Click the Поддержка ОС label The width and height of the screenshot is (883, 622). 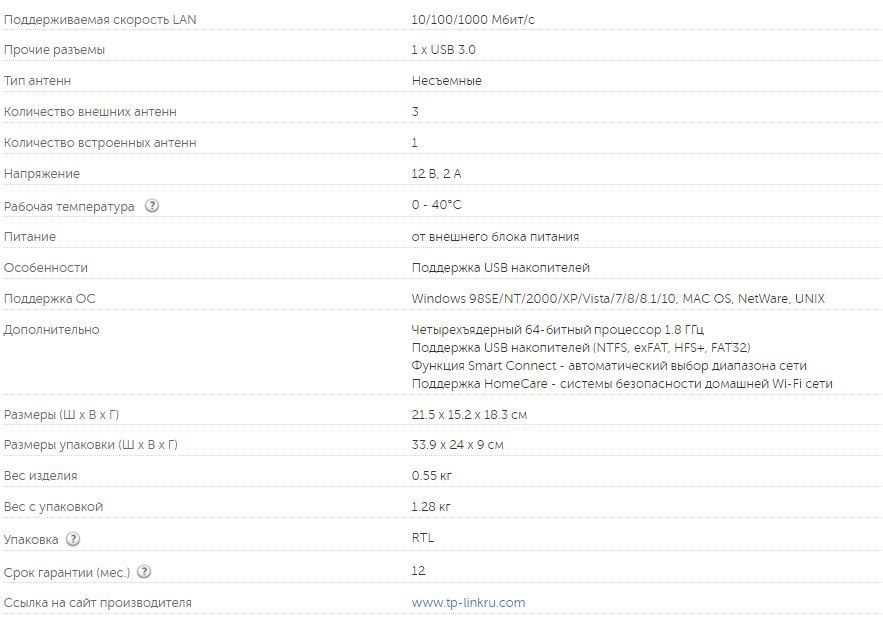tap(50, 299)
